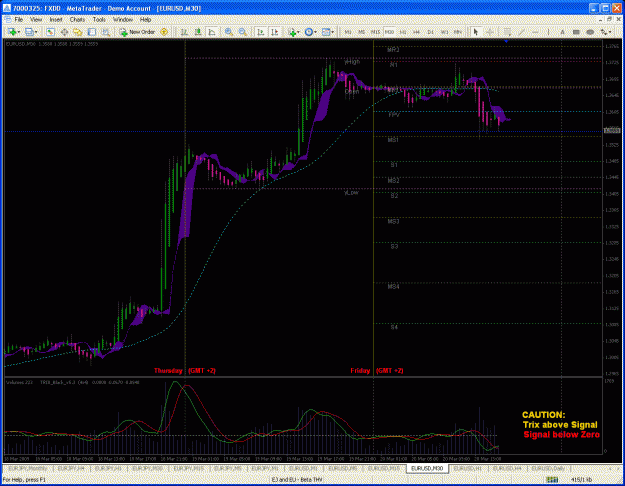
Task: Open the Charts menu
Action: click(x=77, y=19)
